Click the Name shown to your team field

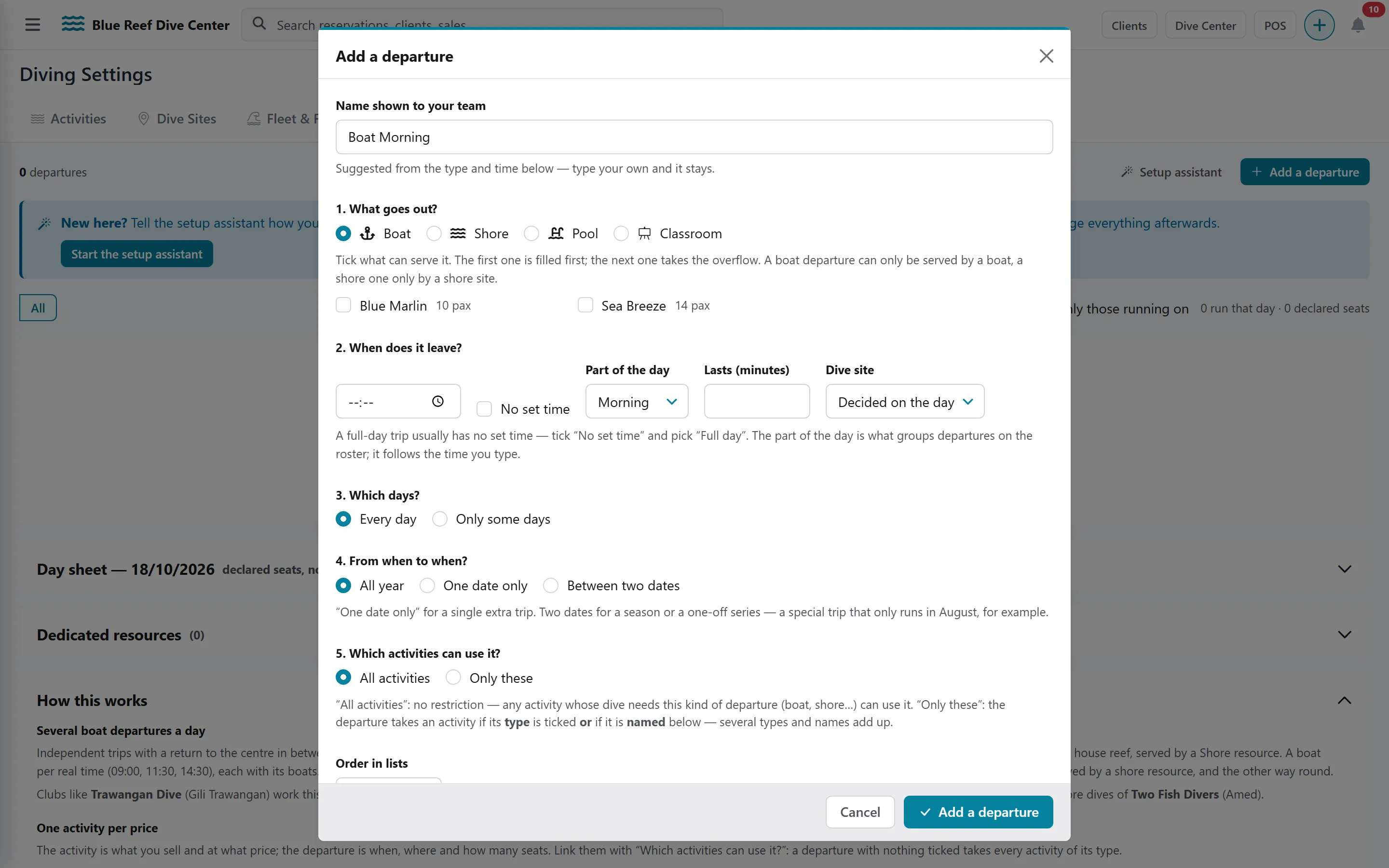(x=694, y=136)
